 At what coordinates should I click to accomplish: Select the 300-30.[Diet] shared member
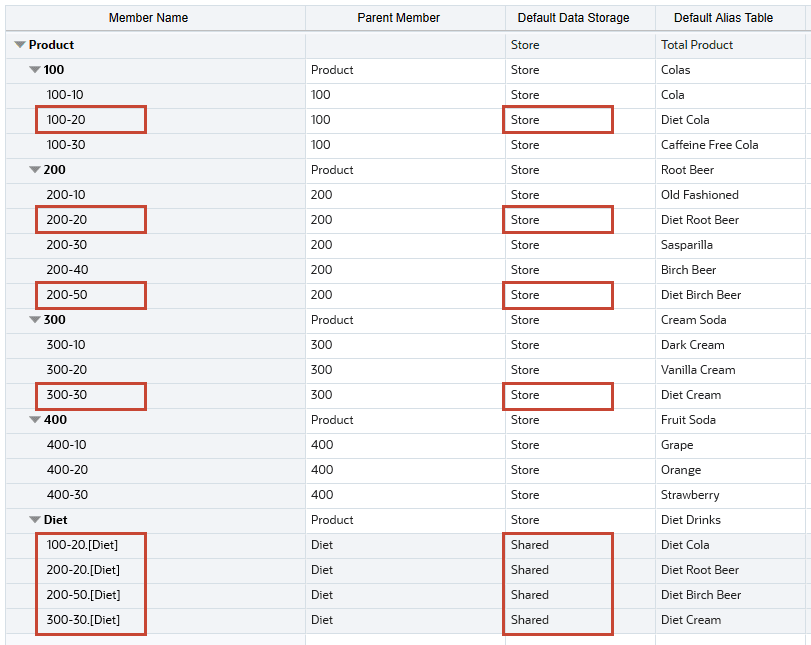(x=83, y=620)
